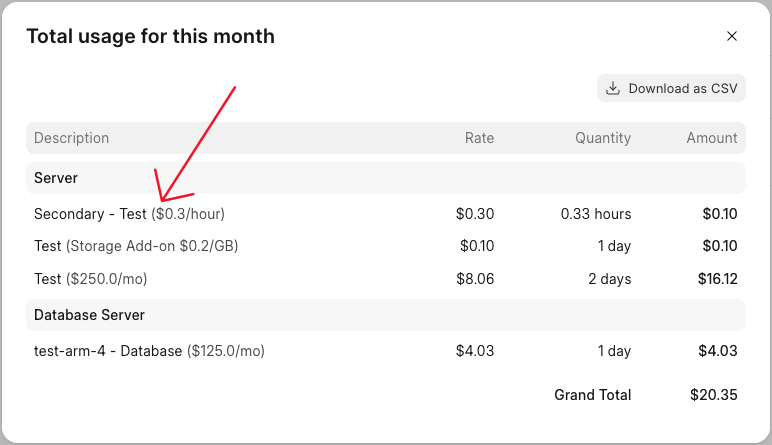
Task: Click the Total usage for this month title
Action: tap(150, 36)
